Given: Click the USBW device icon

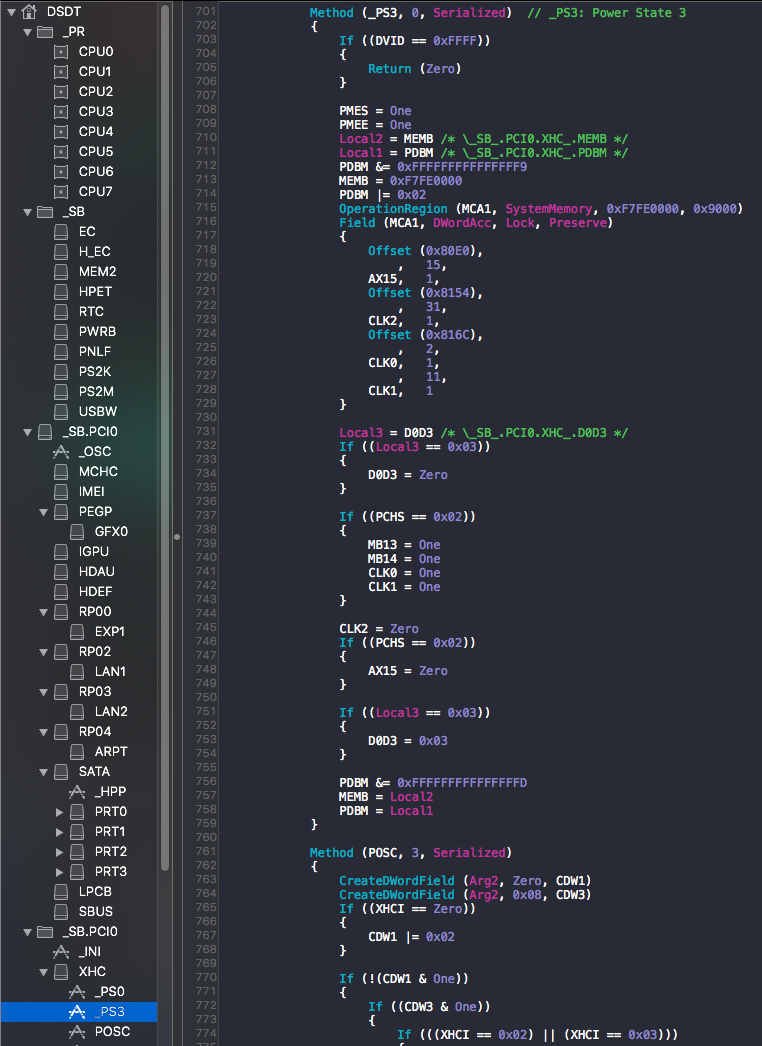Looking at the screenshot, I should tap(61, 412).
